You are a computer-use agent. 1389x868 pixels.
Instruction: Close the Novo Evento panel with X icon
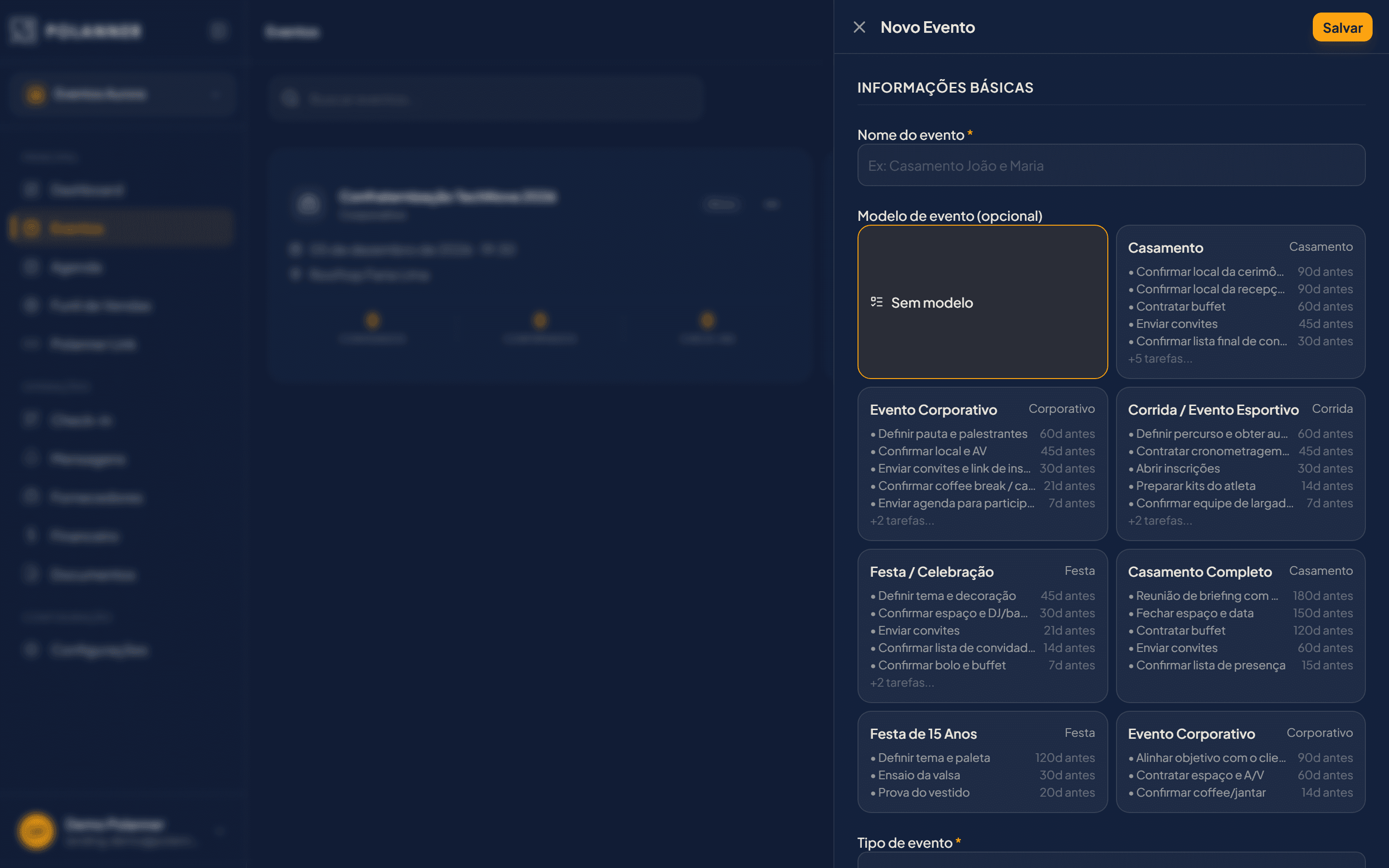pyautogui.click(x=859, y=27)
